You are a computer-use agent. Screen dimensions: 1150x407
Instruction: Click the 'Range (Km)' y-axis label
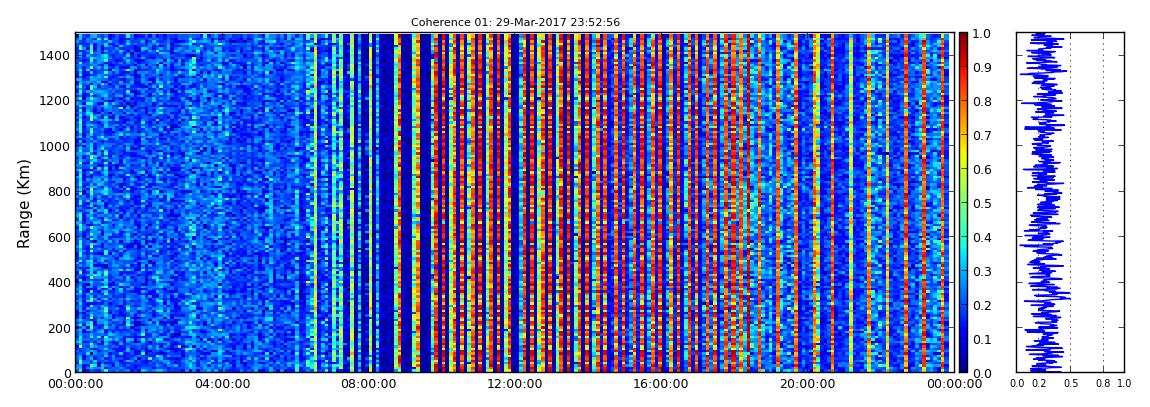coord(24,203)
